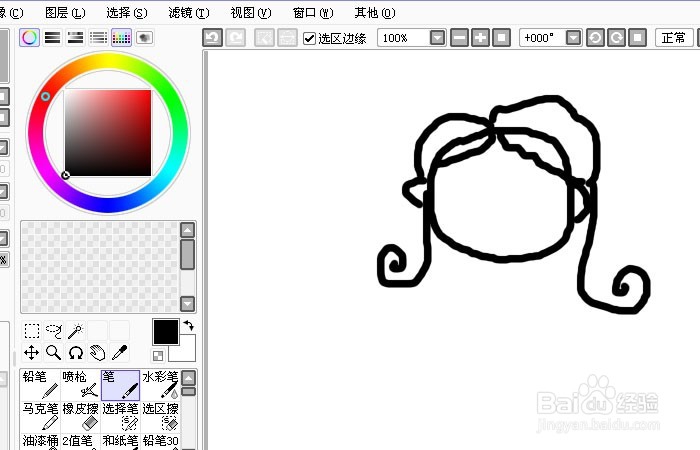Choose the 2值笔 binary pen
The height and width of the screenshot is (450, 700).
click(x=80, y=442)
